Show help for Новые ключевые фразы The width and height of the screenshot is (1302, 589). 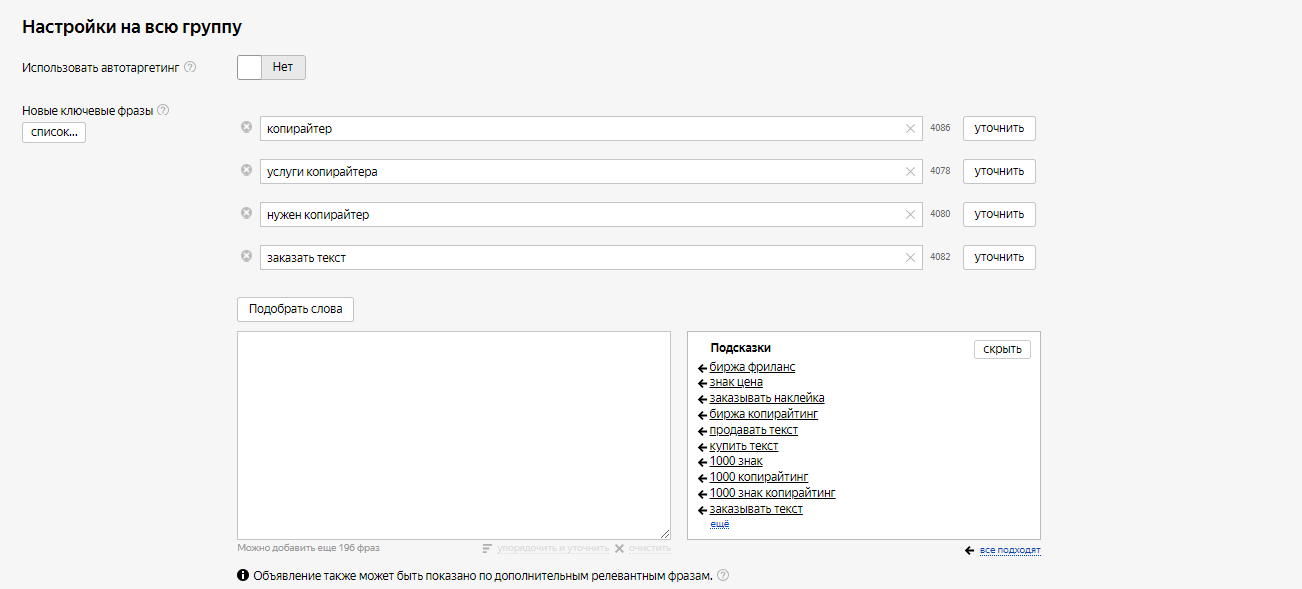pyautogui.click(x=163, y=111)
